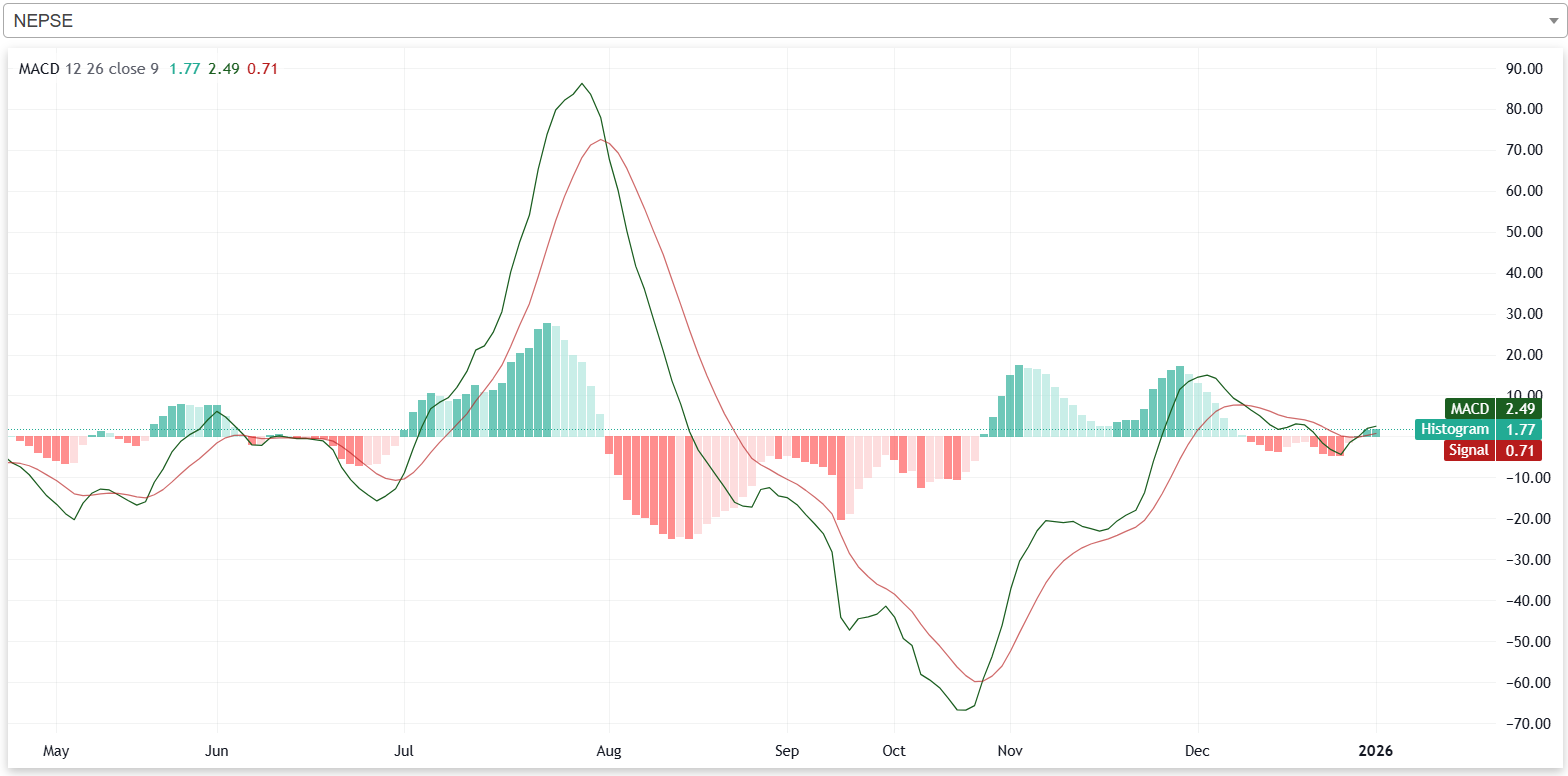Click the green 2.49 MACD value in legend

tap(223, 69)
